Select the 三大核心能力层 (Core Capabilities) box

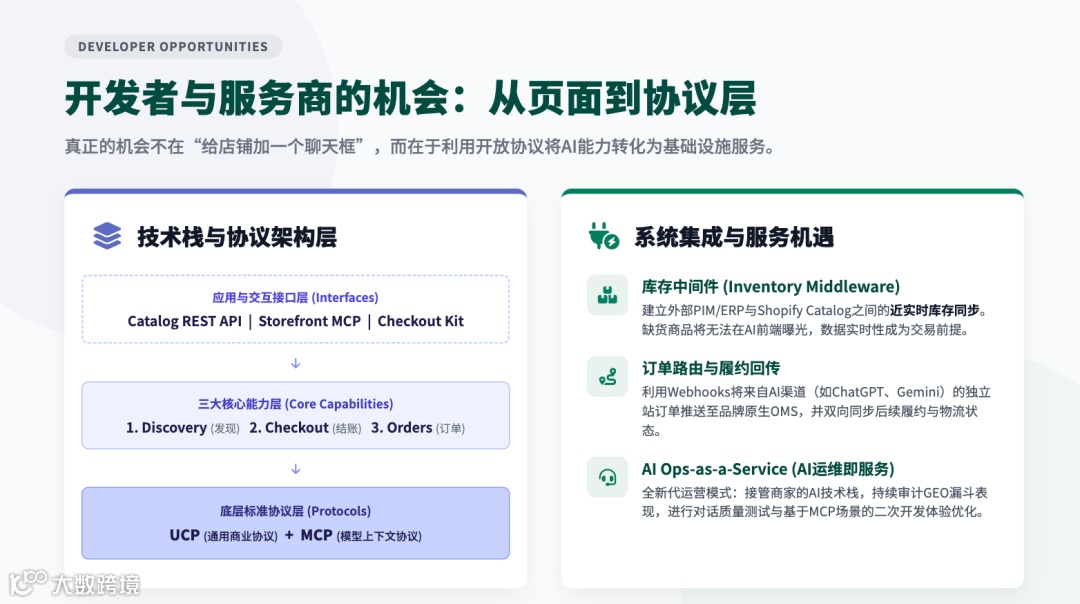click(x=295, y=415)
